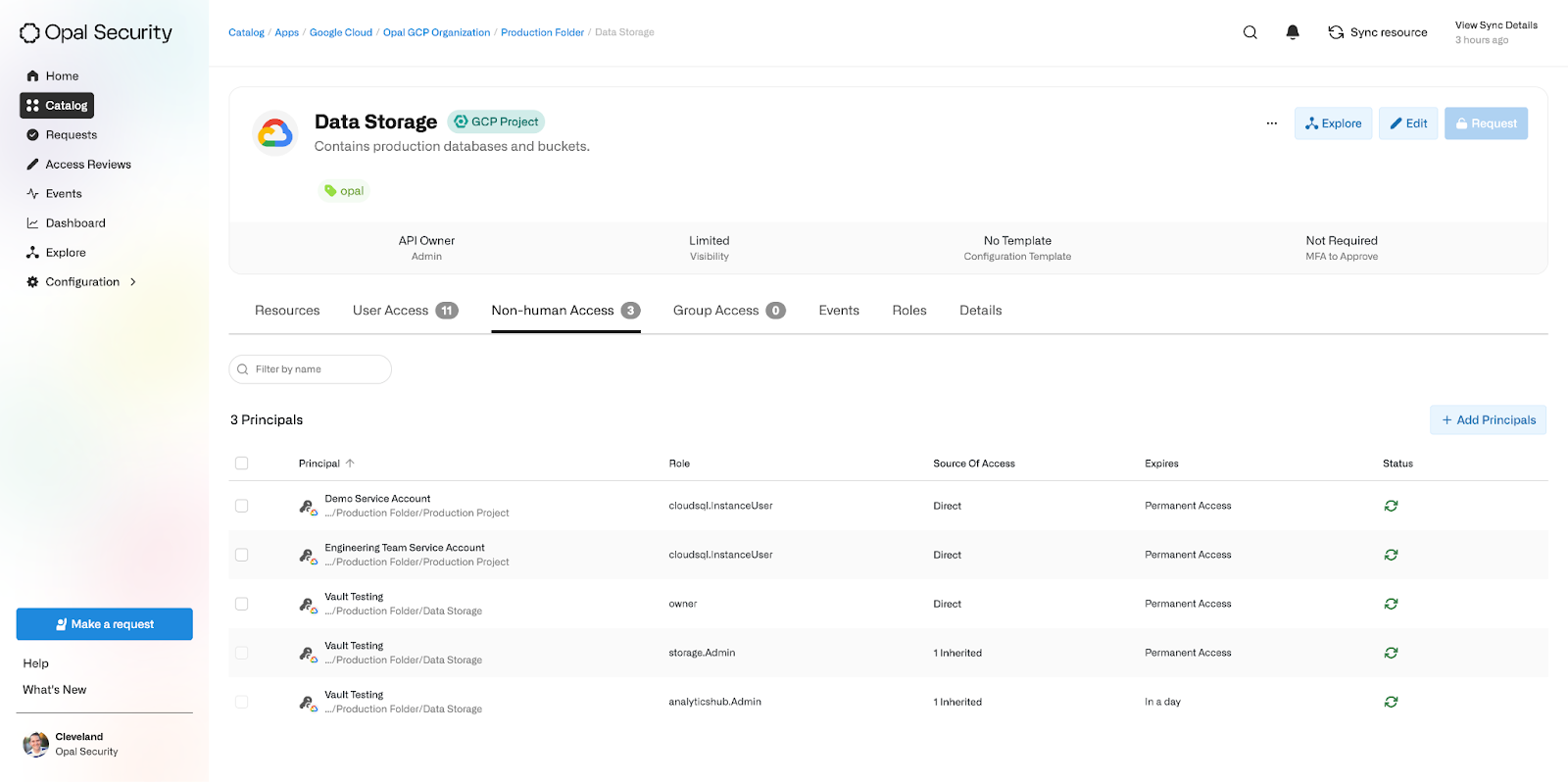Click the Opal Security logo
This screenshot has width=1568, height=782.
[x=96, y=32]
